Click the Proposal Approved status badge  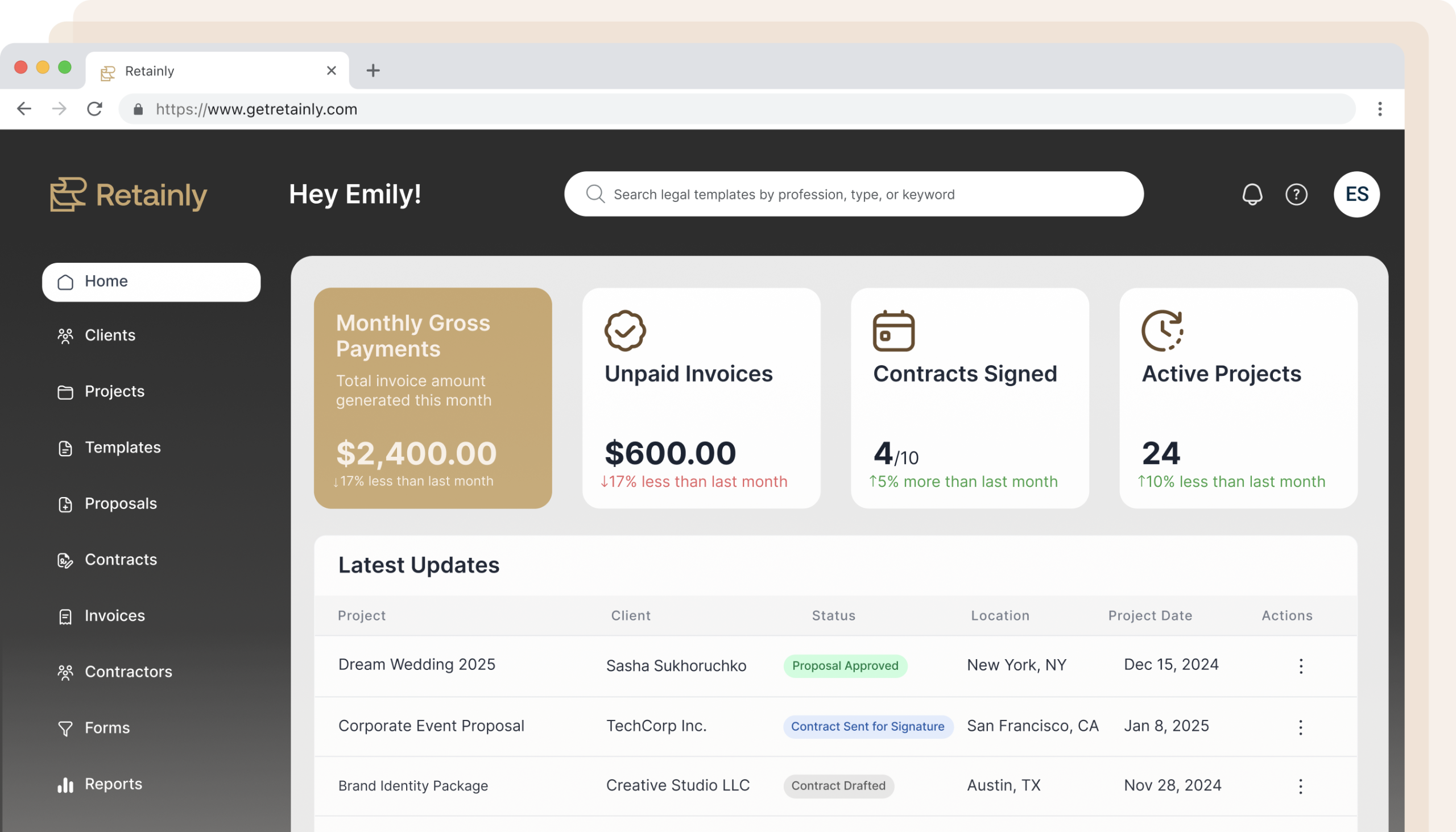click(845, 666)
